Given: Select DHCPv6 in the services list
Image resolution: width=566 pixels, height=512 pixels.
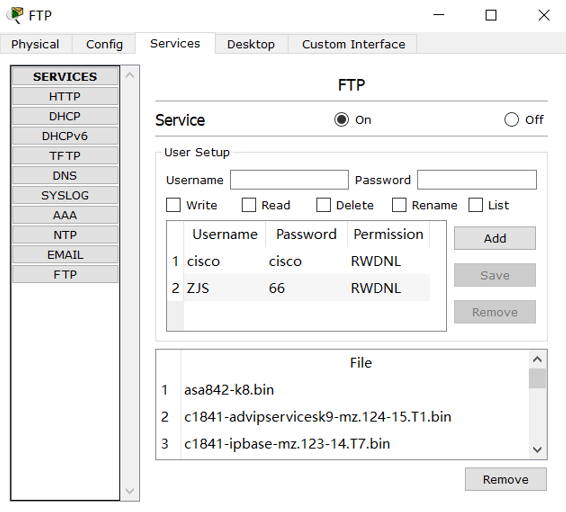Looking at the screenshot, I should pos(65,136).
